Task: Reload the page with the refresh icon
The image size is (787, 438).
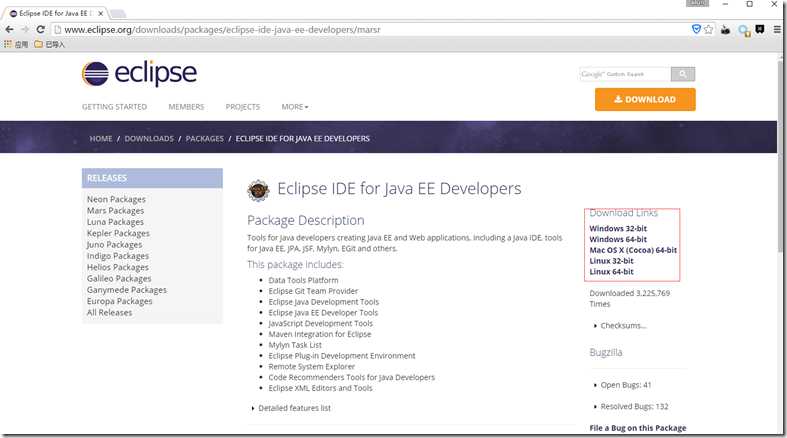Action: (x=41, y=30)
